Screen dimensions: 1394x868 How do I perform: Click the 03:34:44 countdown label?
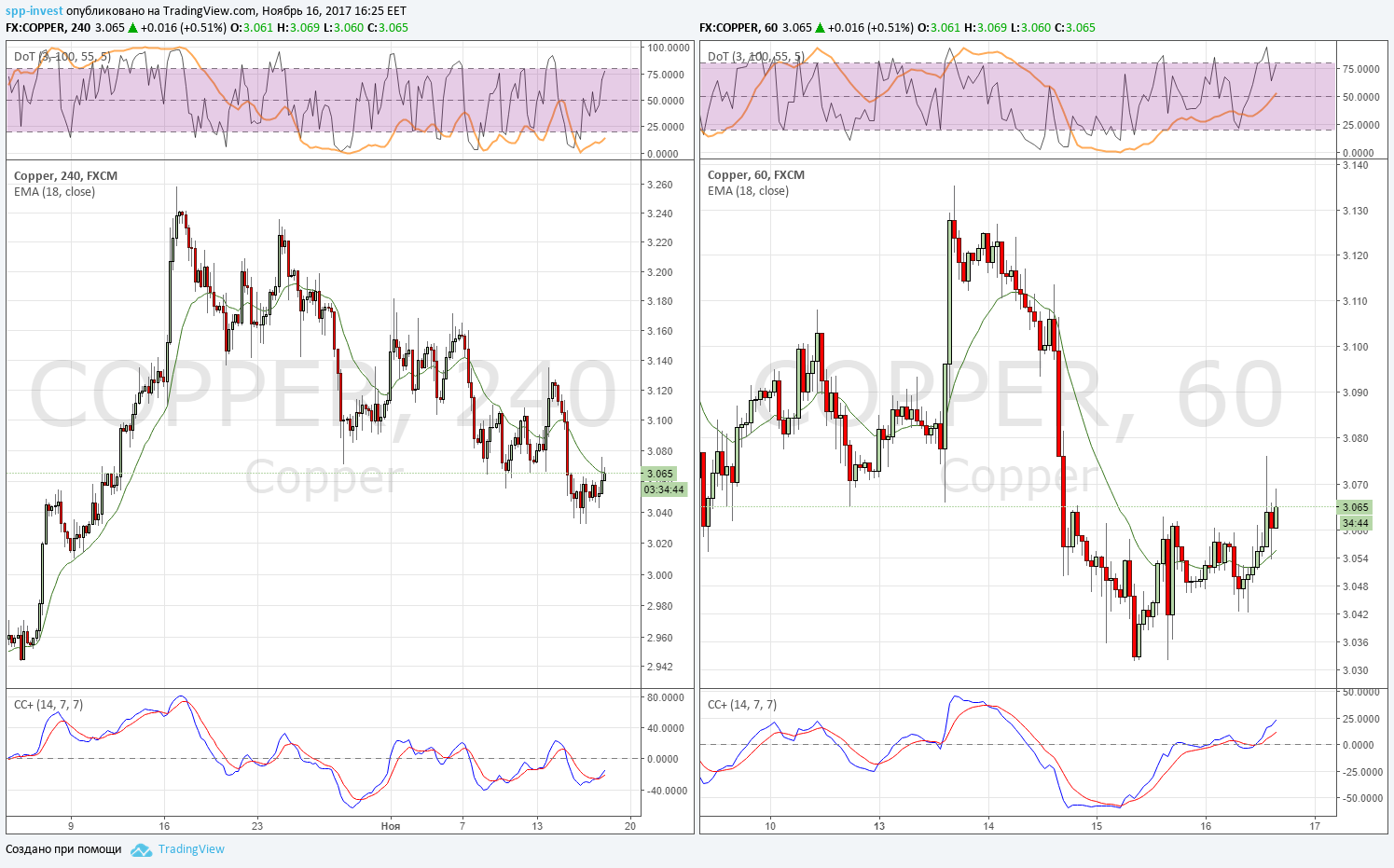(664, 489)
